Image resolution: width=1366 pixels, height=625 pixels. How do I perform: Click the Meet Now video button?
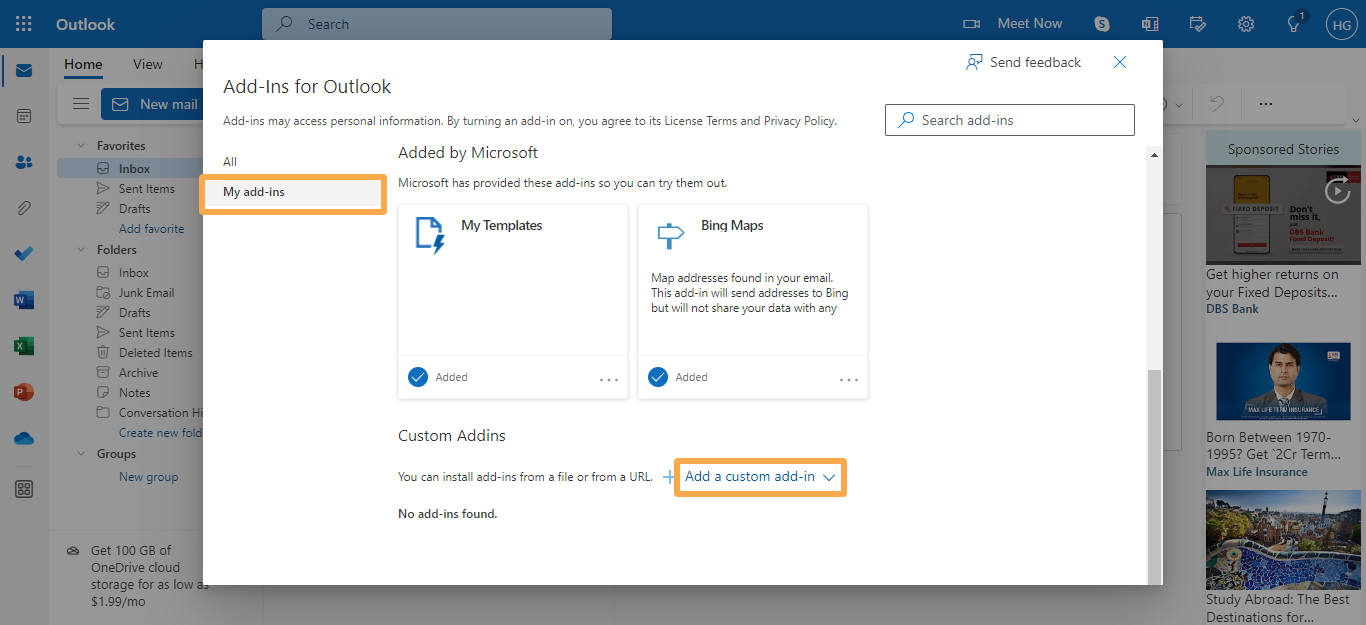click(x=1013, y=23)
